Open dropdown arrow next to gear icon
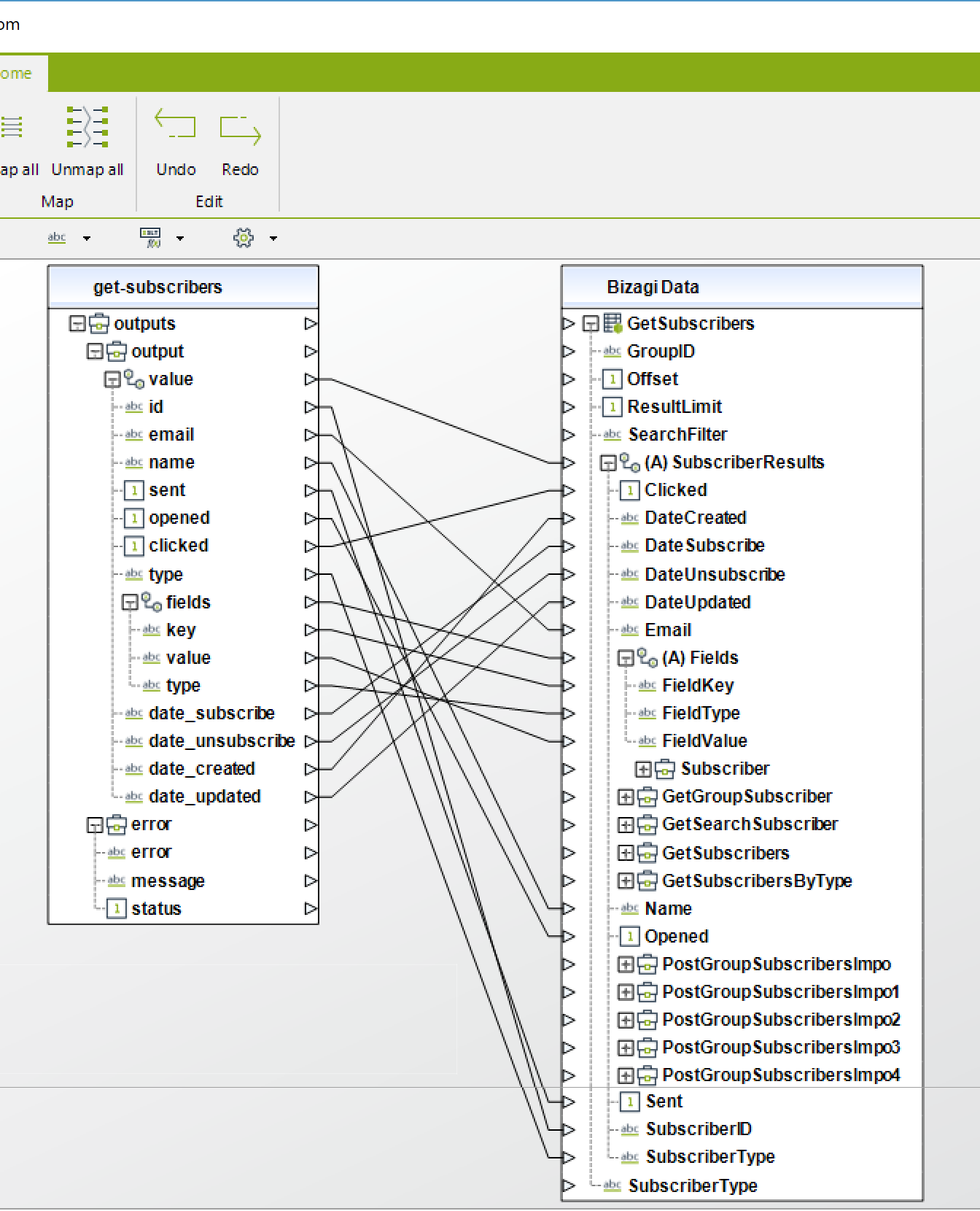Viewport: 980px width, 1211px height. pyautogui.click(x=273, y=238)
